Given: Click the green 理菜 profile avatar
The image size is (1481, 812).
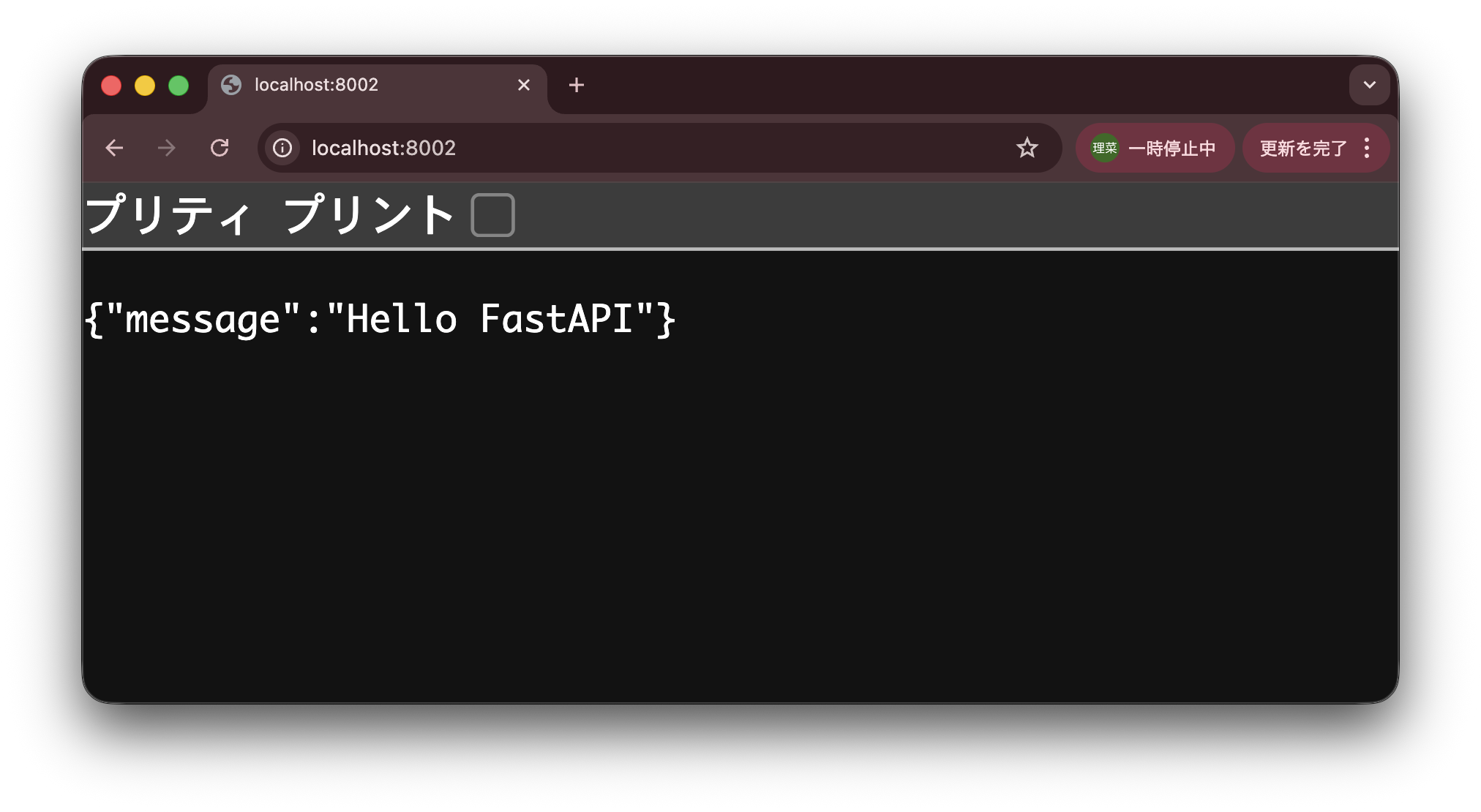Looking at the screenshot, I should click(x=1104, y=149).
